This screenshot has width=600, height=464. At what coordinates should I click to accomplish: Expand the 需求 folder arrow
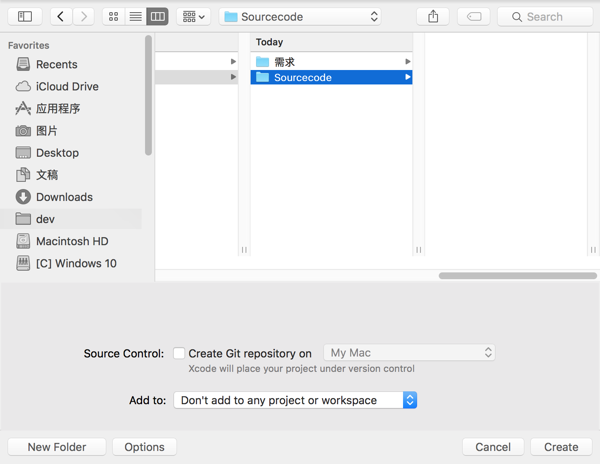tap(408, 62)
